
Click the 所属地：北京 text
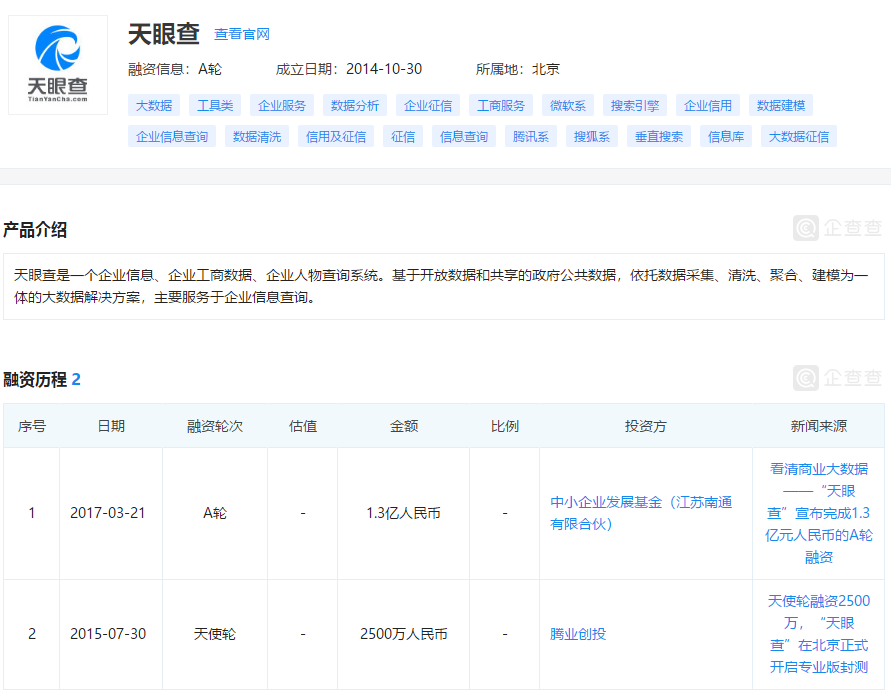(x=518, y=69)
